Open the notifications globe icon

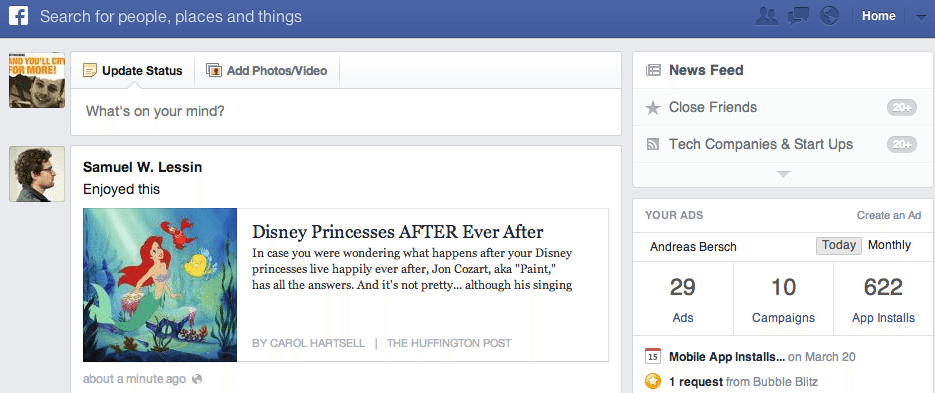[829, 16]
